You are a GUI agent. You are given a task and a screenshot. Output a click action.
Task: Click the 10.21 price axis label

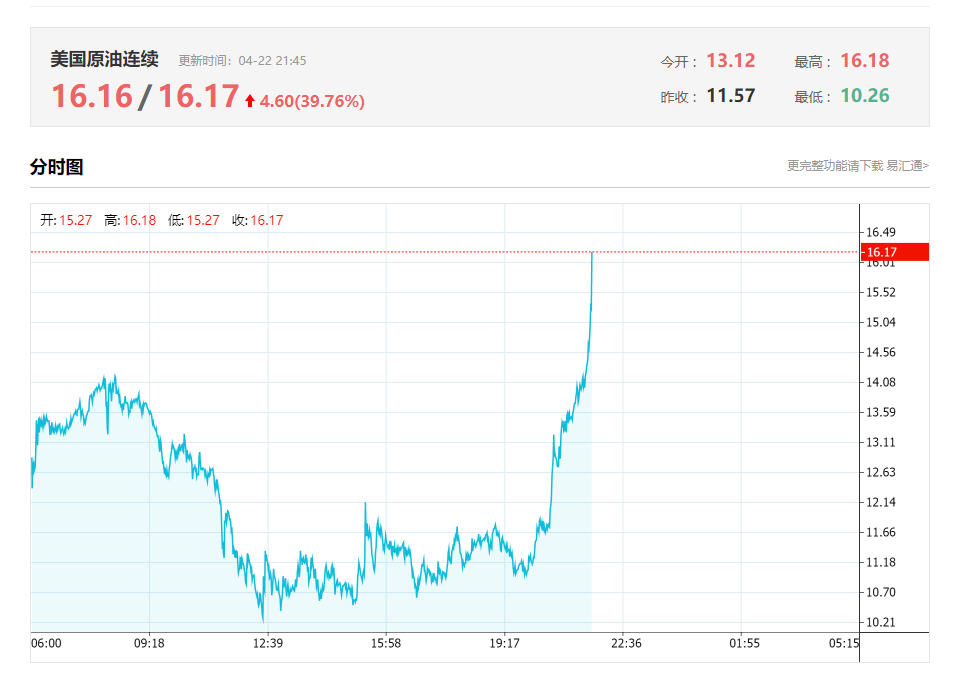[x=881, y=622]
